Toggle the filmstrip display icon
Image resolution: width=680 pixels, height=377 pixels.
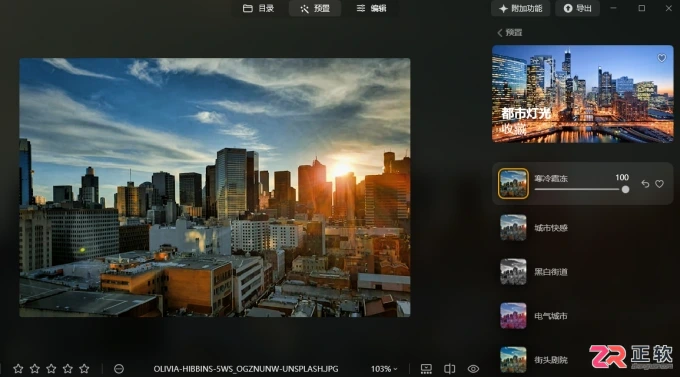(x=426, y=369)
